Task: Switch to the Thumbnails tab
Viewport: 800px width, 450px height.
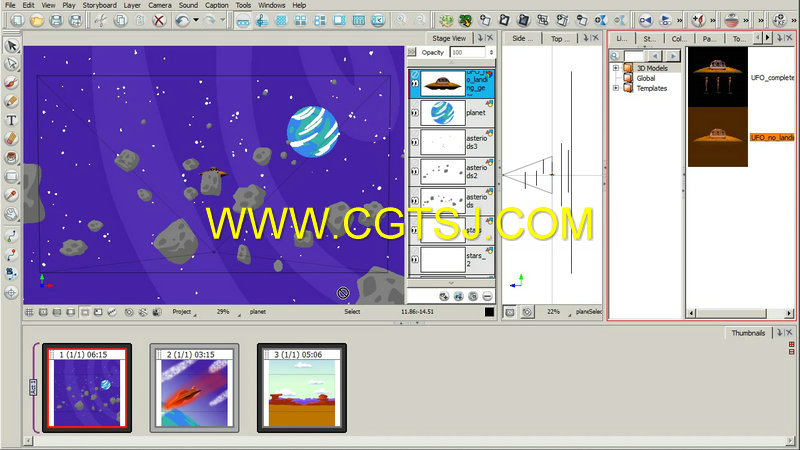Action: [748, 333]
